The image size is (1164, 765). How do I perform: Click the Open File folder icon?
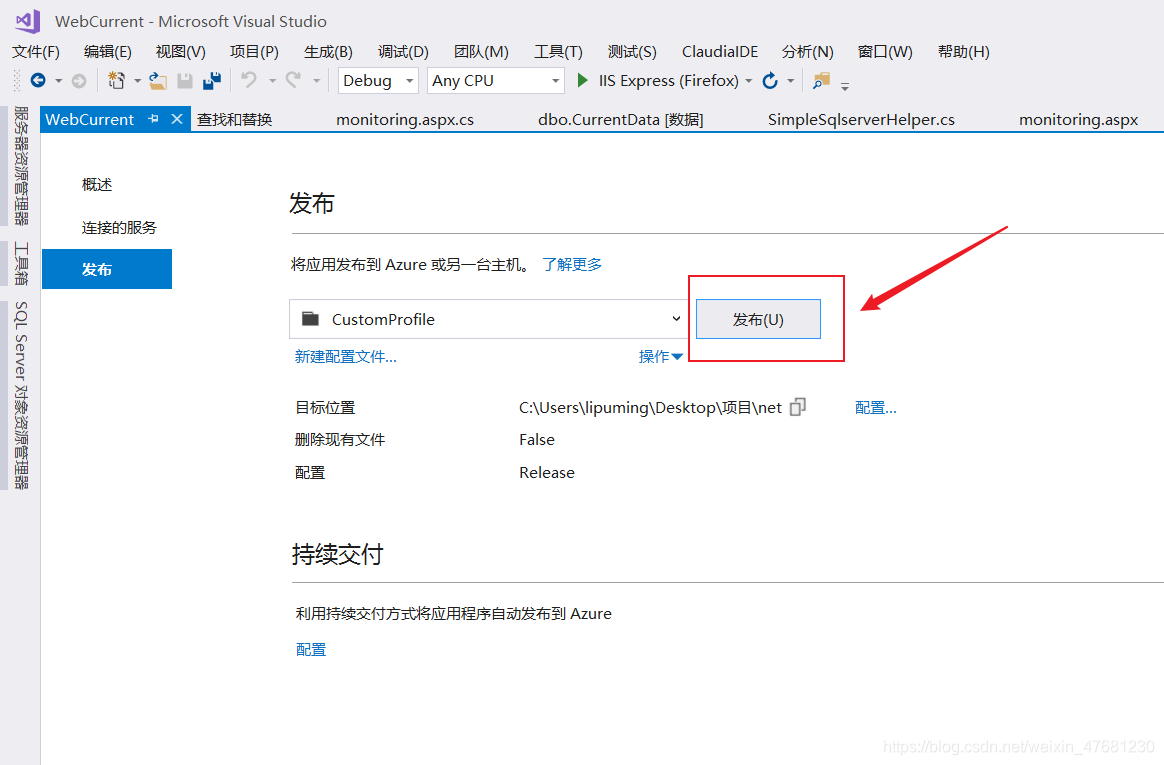point(157,80)
